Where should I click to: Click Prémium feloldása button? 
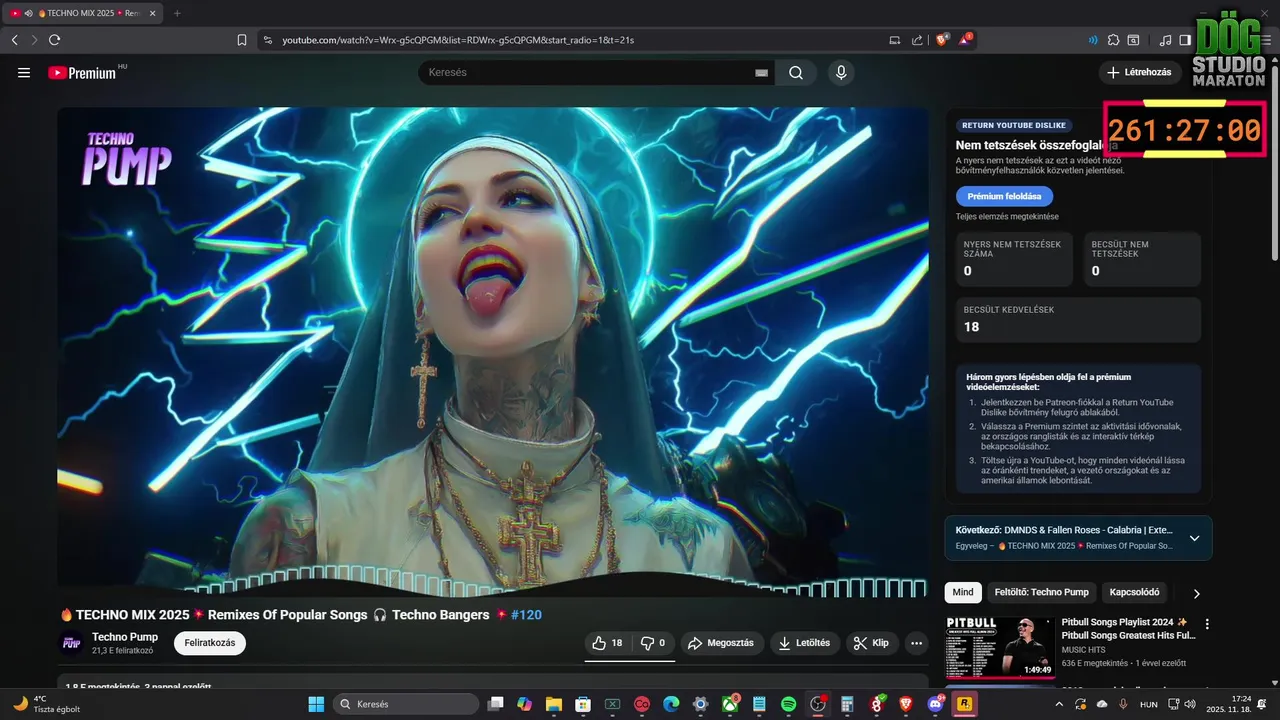1004,196
